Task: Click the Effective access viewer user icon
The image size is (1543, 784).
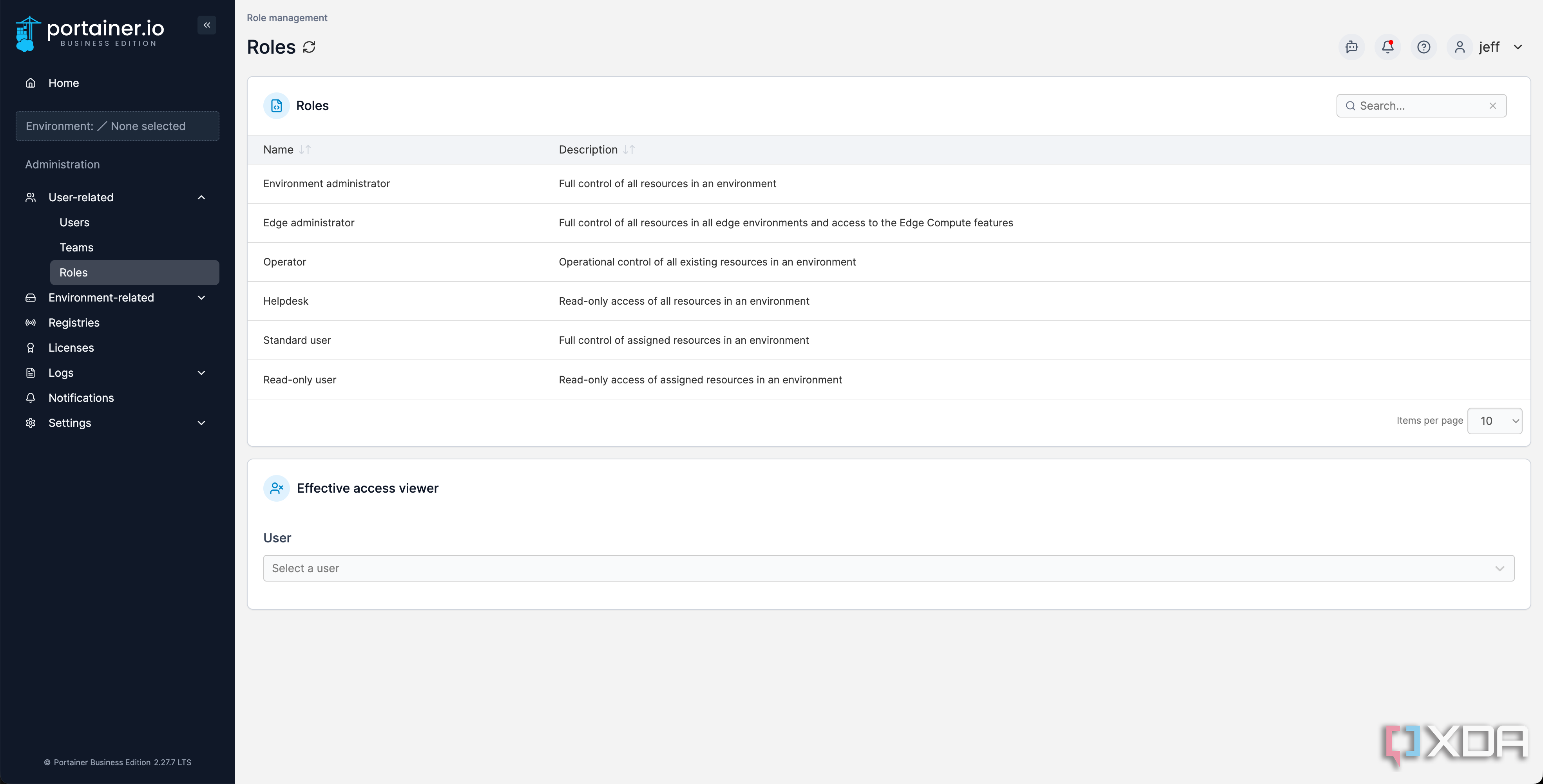Action: (277, 488)
